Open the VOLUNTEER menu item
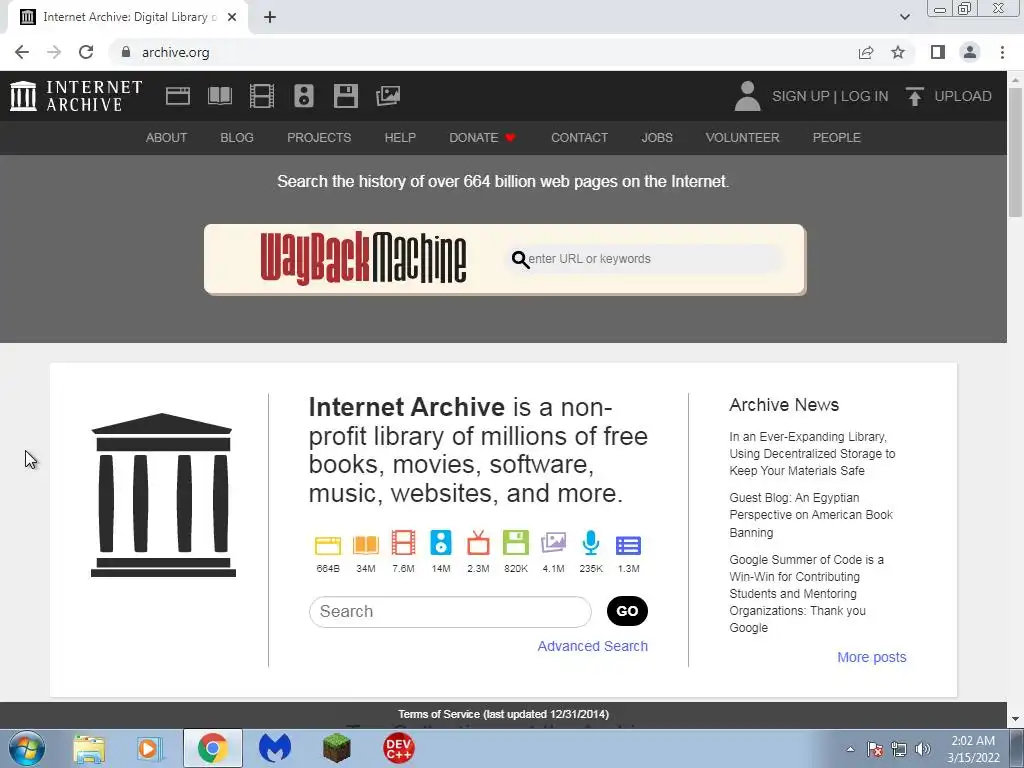Screen dimensions: 1024x768 pyautogui.click(x=743, y=138)
